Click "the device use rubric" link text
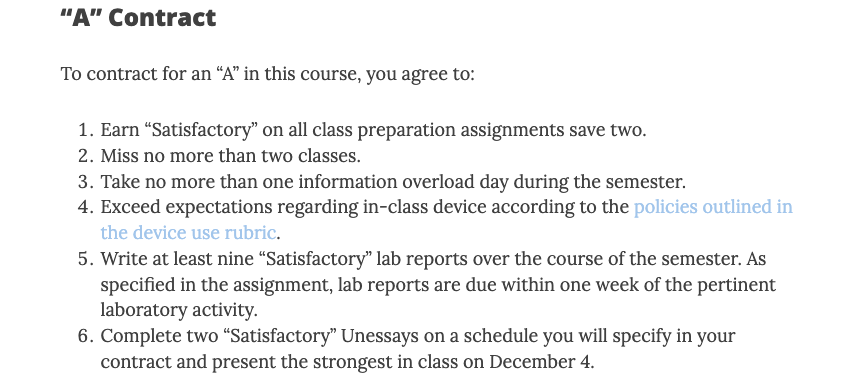The image size is (867, 389). (x=188, y=233)
